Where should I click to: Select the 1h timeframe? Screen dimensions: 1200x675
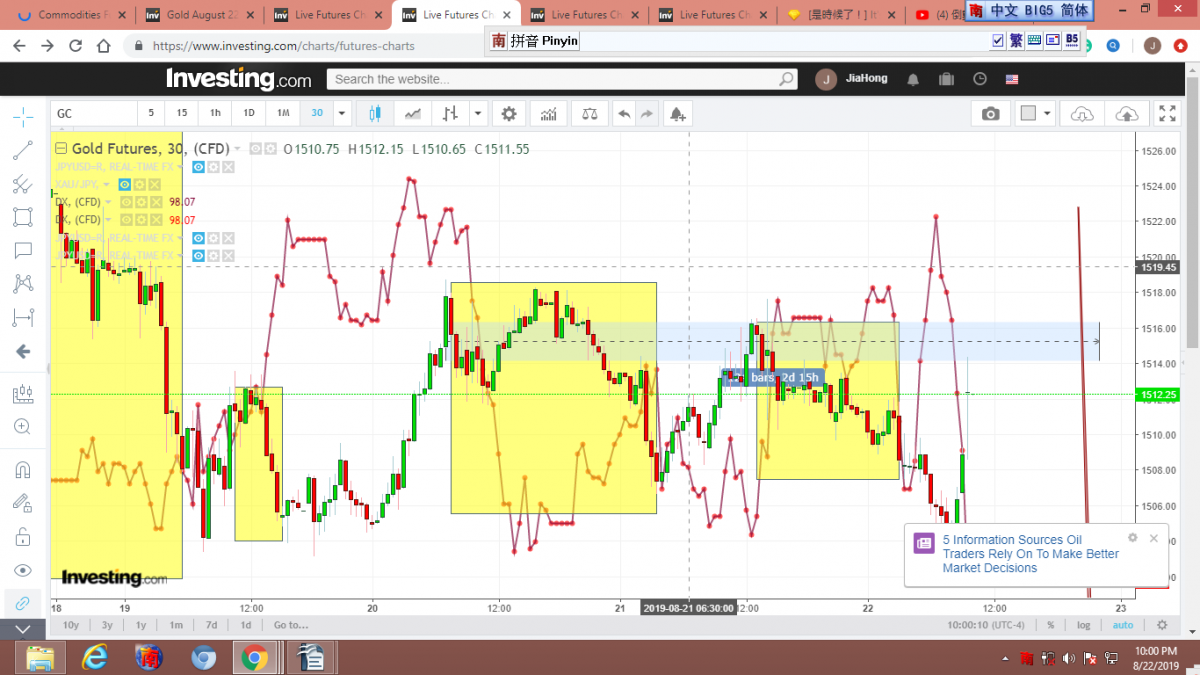pos(216,114)
